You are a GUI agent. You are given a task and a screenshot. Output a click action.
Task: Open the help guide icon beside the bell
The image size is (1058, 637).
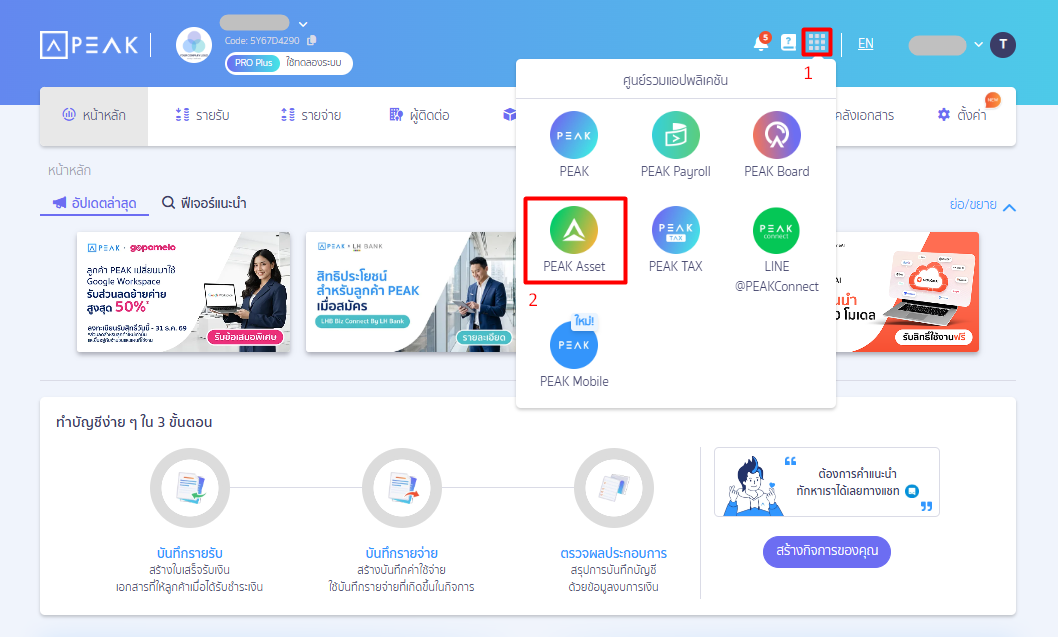pos(788,43)
